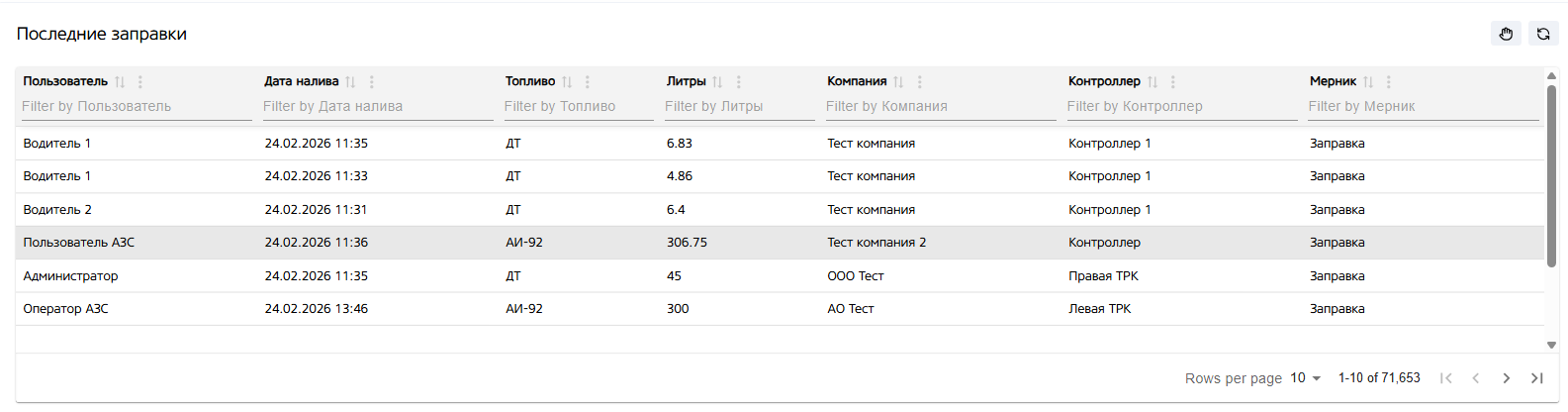Image resolution: width=1568 pixels, height=412 pixels.
Task: Click the hand (pan) icon button
Action: coord(1506,34)
